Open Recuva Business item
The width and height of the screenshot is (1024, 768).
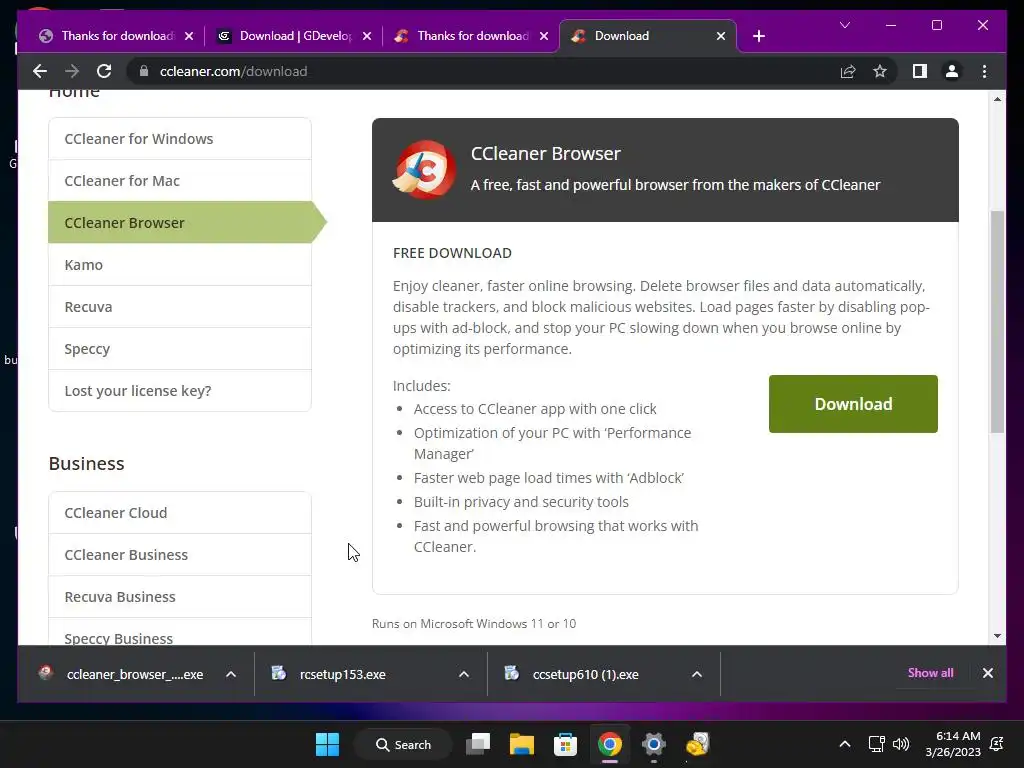pos(180,596)
